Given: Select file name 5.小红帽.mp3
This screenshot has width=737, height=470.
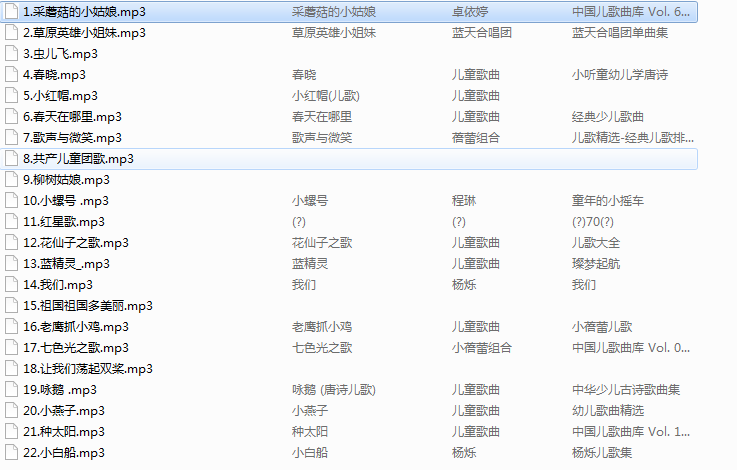Looking at the screenshot, I should (x=61, y=96).
